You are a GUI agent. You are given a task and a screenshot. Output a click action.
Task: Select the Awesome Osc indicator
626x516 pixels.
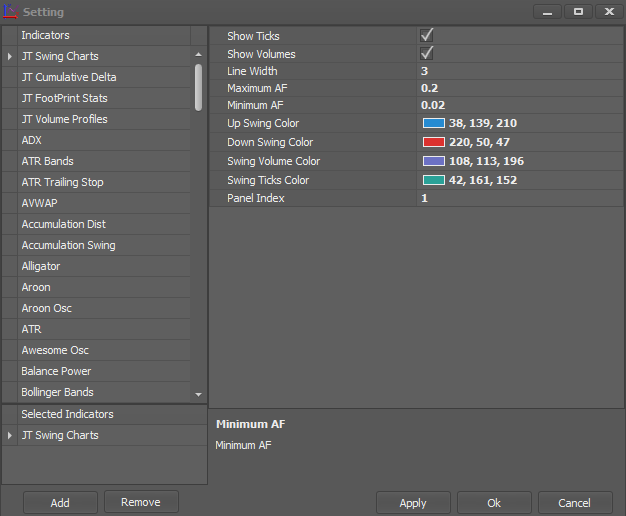pos(104,350)
